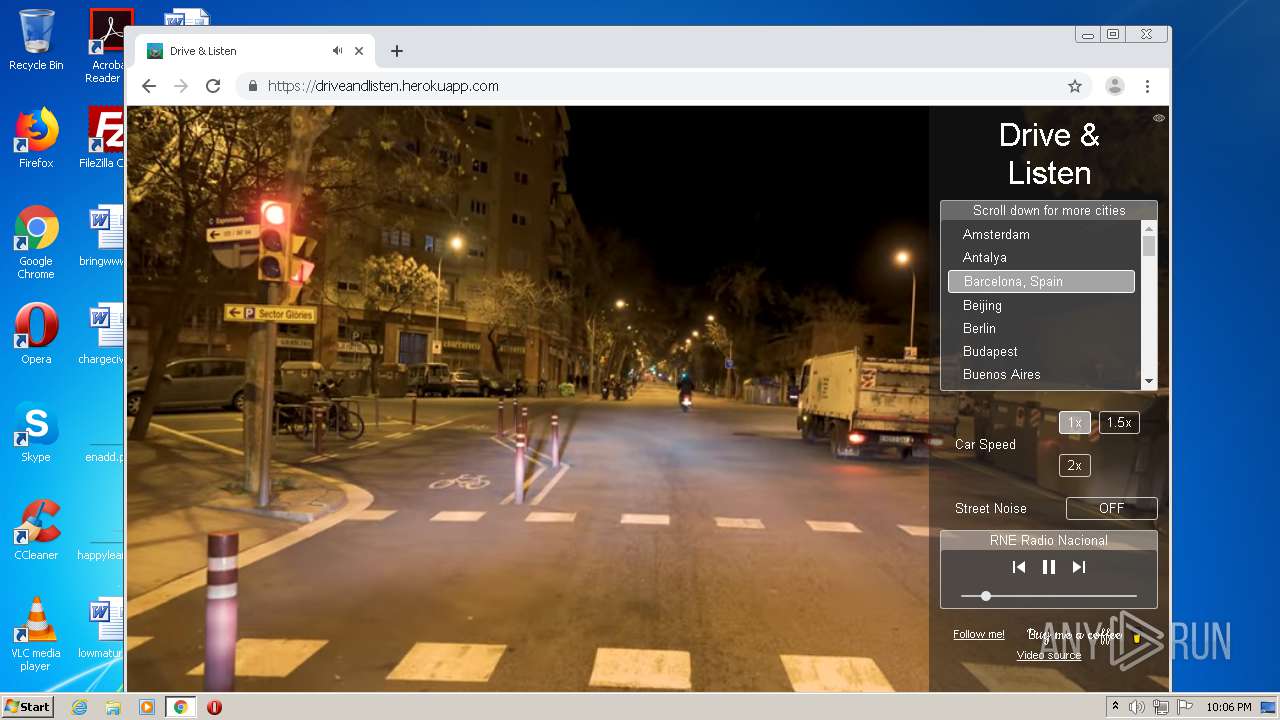Open the Google Chrome desktop shortcut

click(36, 243)
